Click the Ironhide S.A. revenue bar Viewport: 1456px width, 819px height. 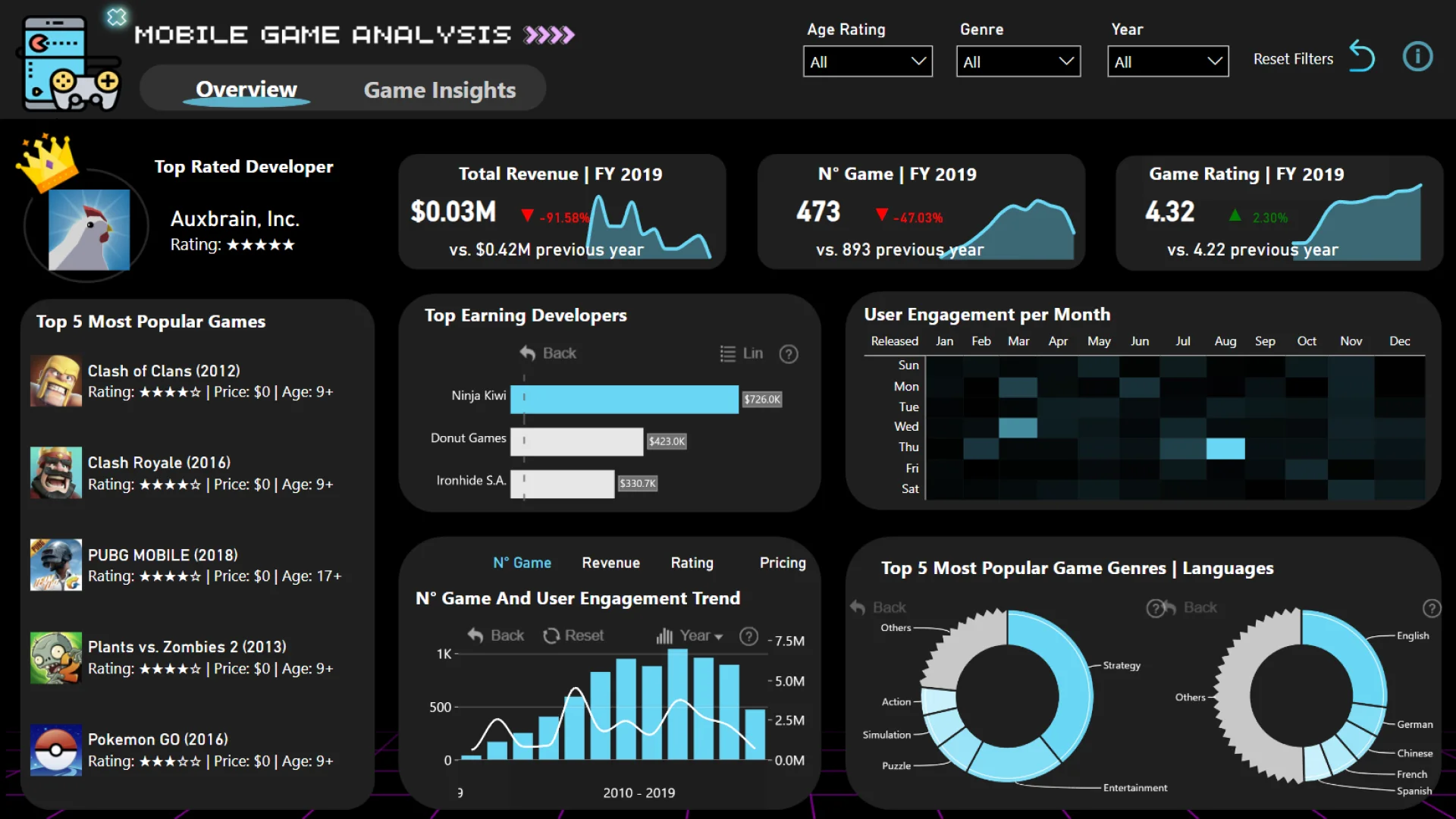[562, 484]
